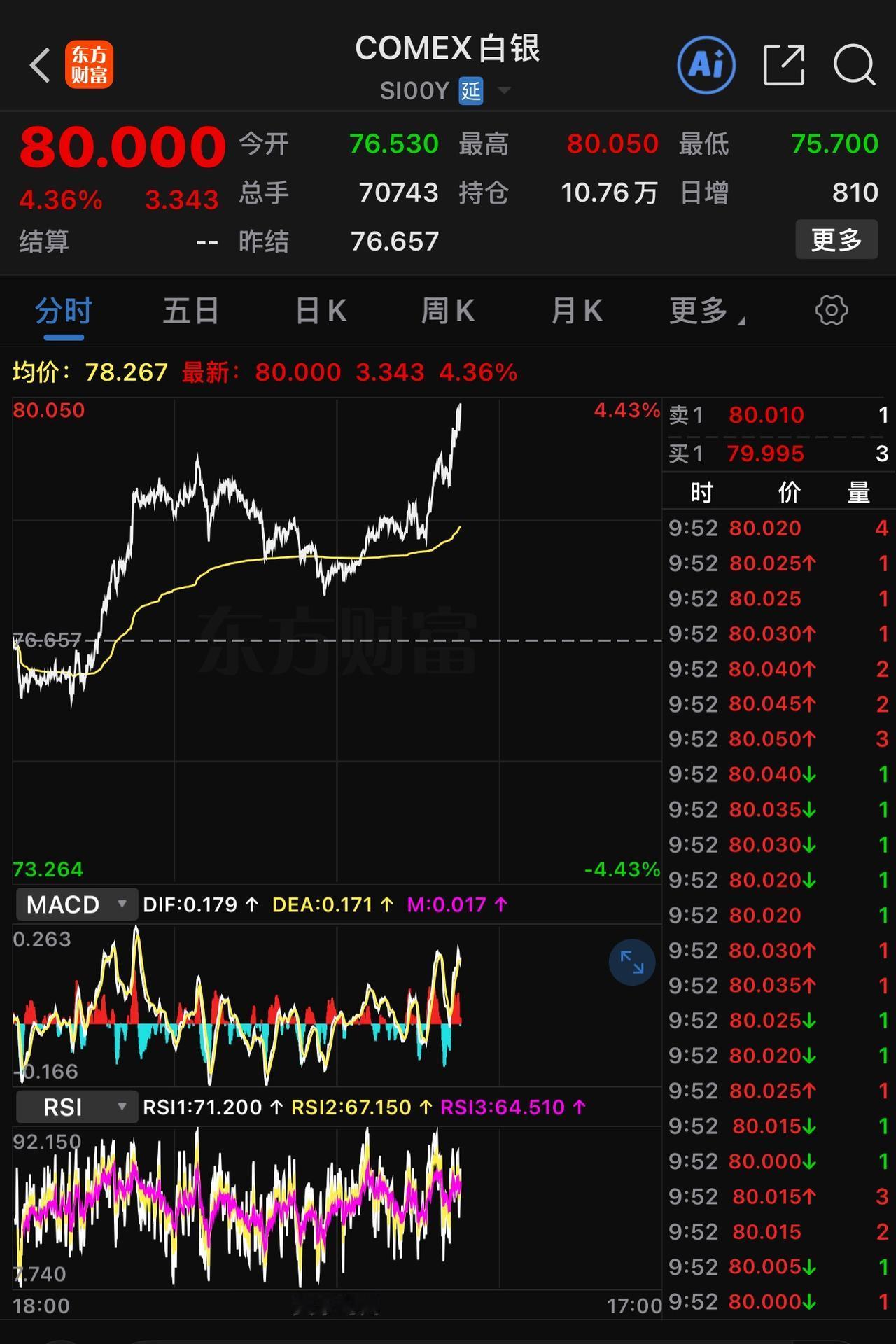Switch to the 五日 tab
Viewport: 896px width, 1344px height.
click(x=191, y=311)
